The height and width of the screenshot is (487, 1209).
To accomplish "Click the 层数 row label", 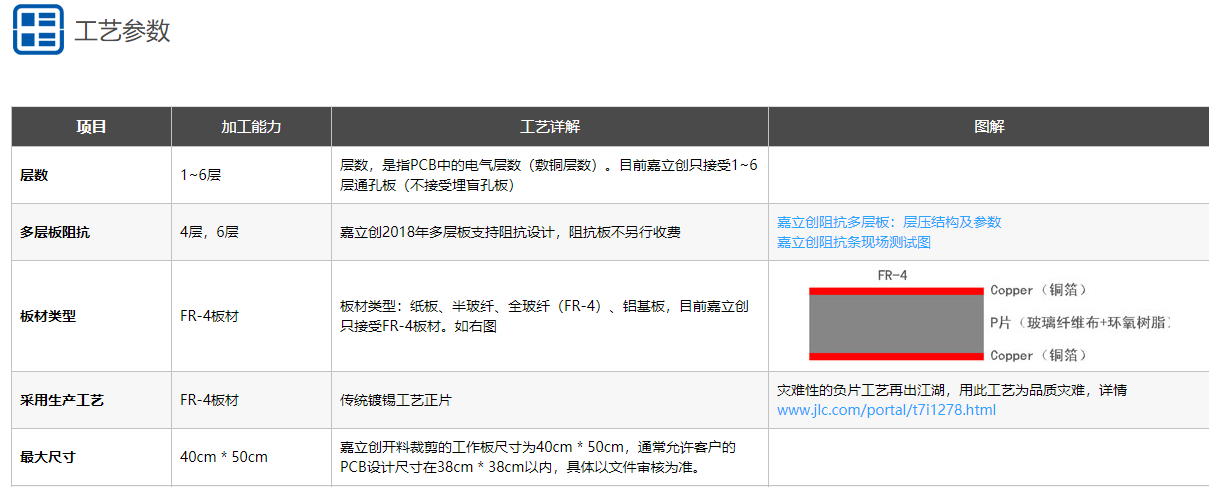I will (x=34, y=175).
